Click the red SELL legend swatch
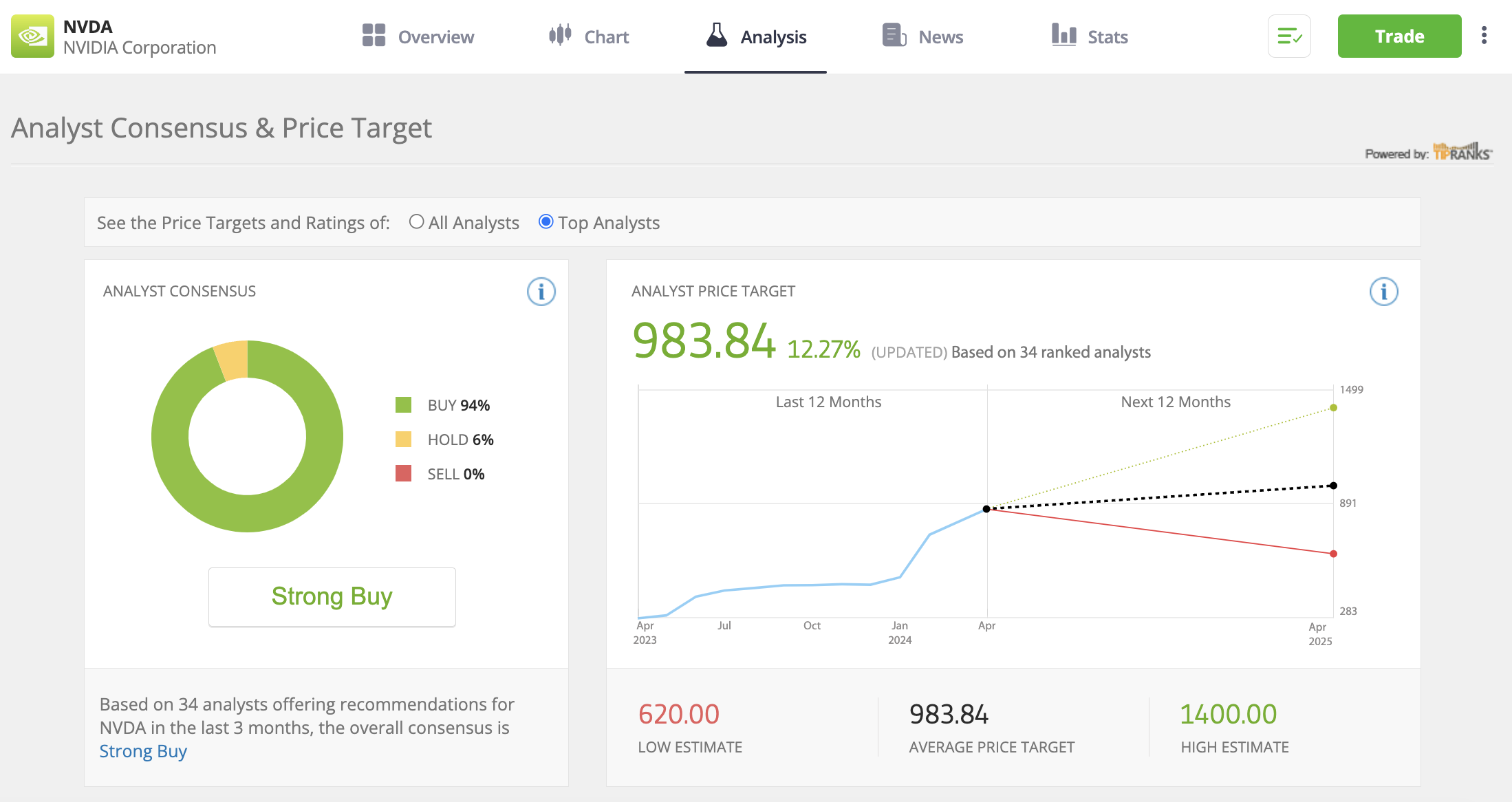Viewport: 1512px width, 802px height. (403, 473)
